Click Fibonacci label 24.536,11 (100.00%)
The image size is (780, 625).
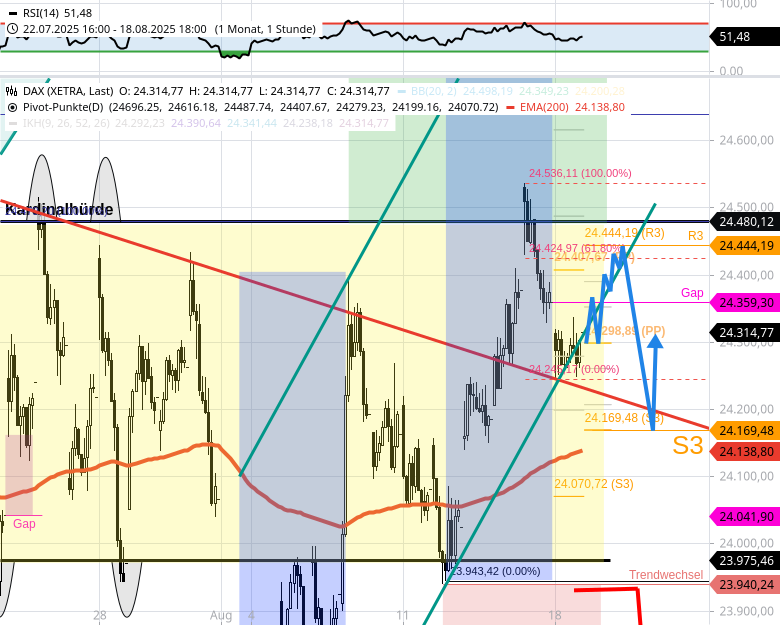[x=580, y=173]
